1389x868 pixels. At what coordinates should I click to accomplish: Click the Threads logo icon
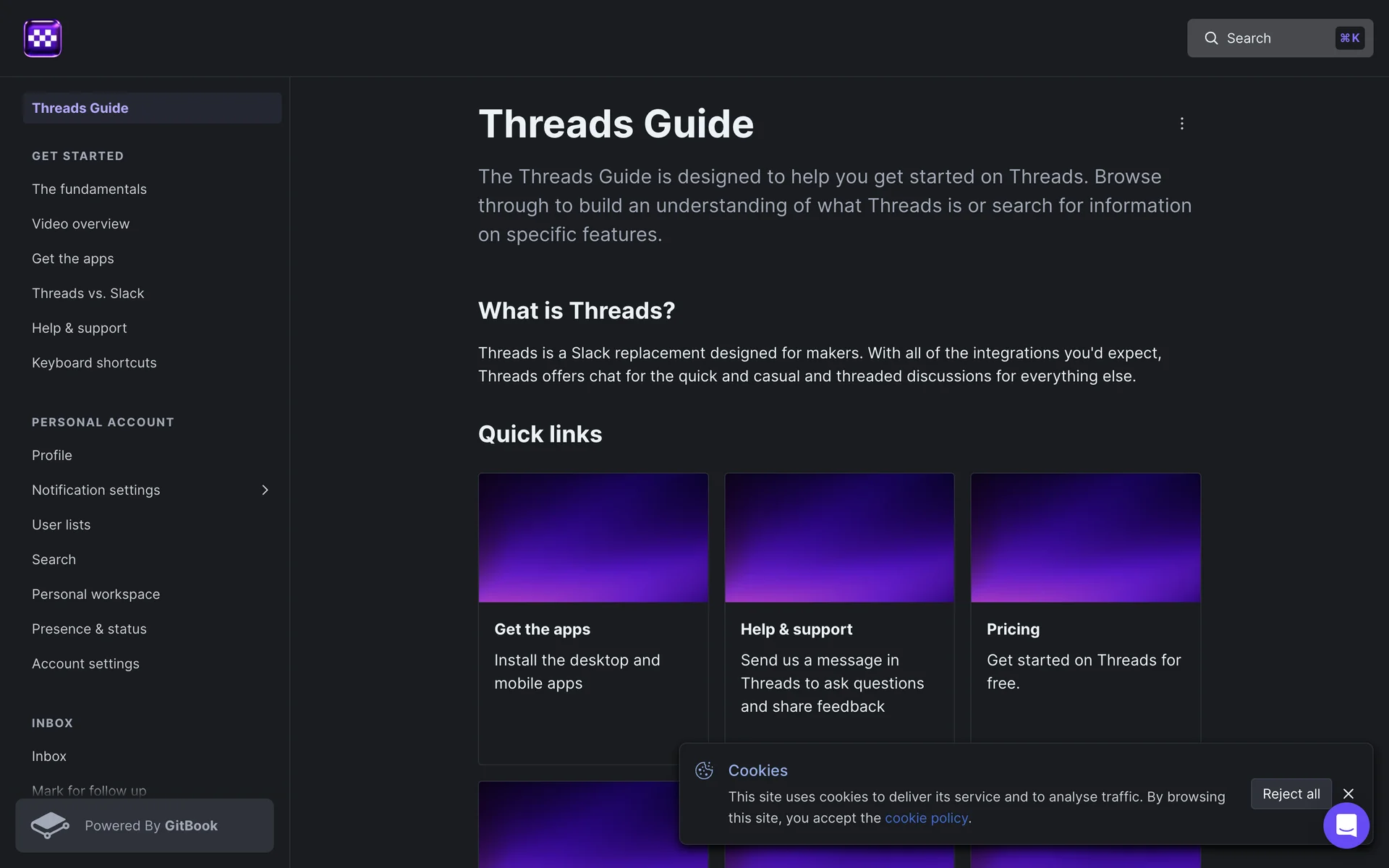tap(43, 38)
